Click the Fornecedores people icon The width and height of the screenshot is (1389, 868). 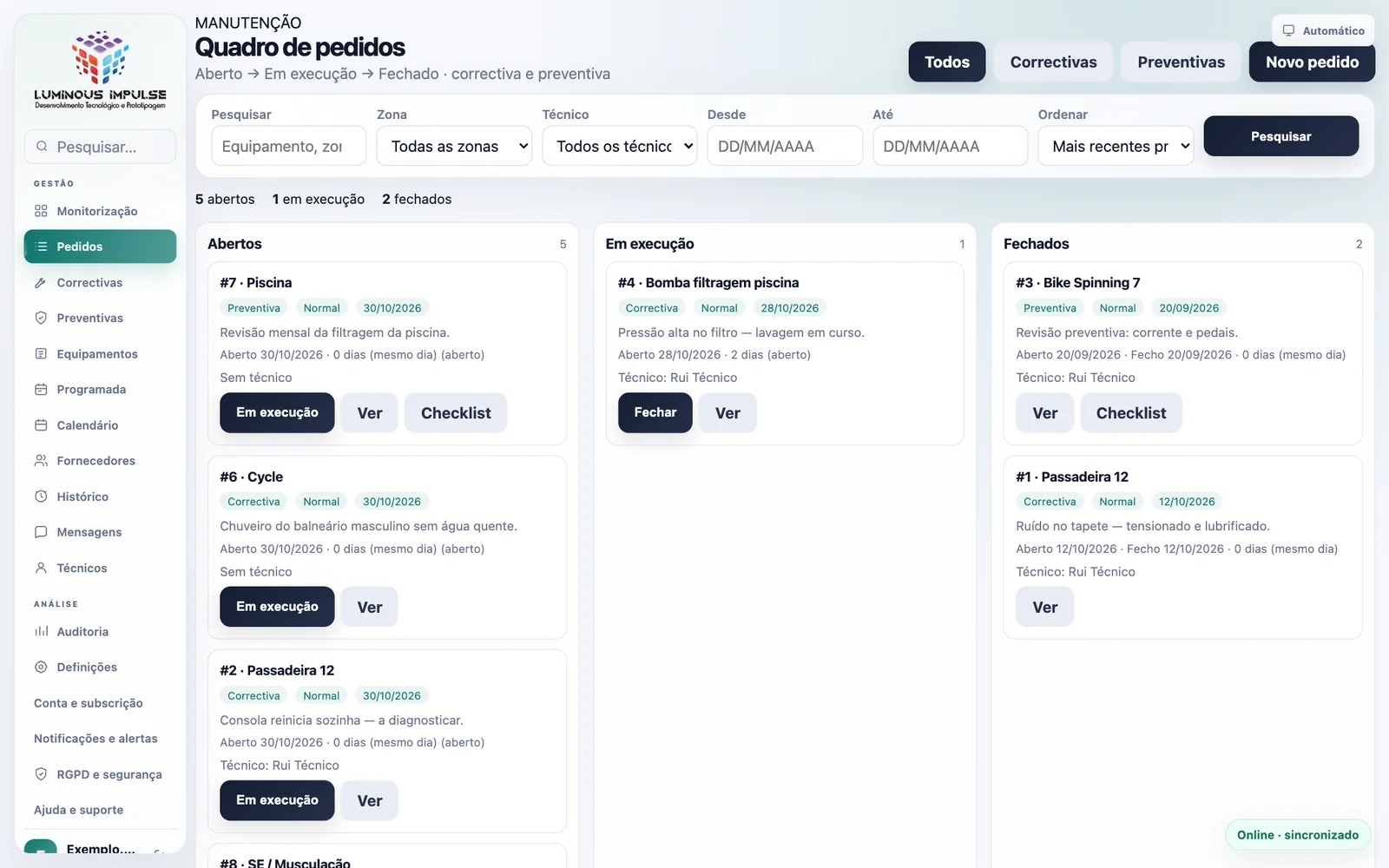tap(41, 461)
